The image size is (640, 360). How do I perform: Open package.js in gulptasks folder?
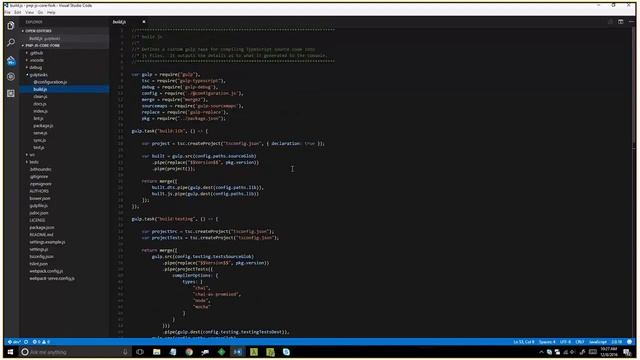[x=43, y=126]
